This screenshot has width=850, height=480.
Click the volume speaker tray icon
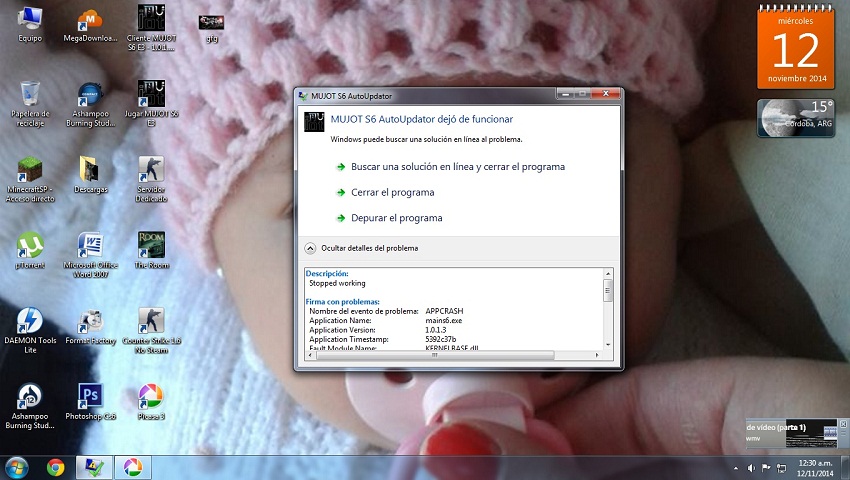click(x=752, y=467)
